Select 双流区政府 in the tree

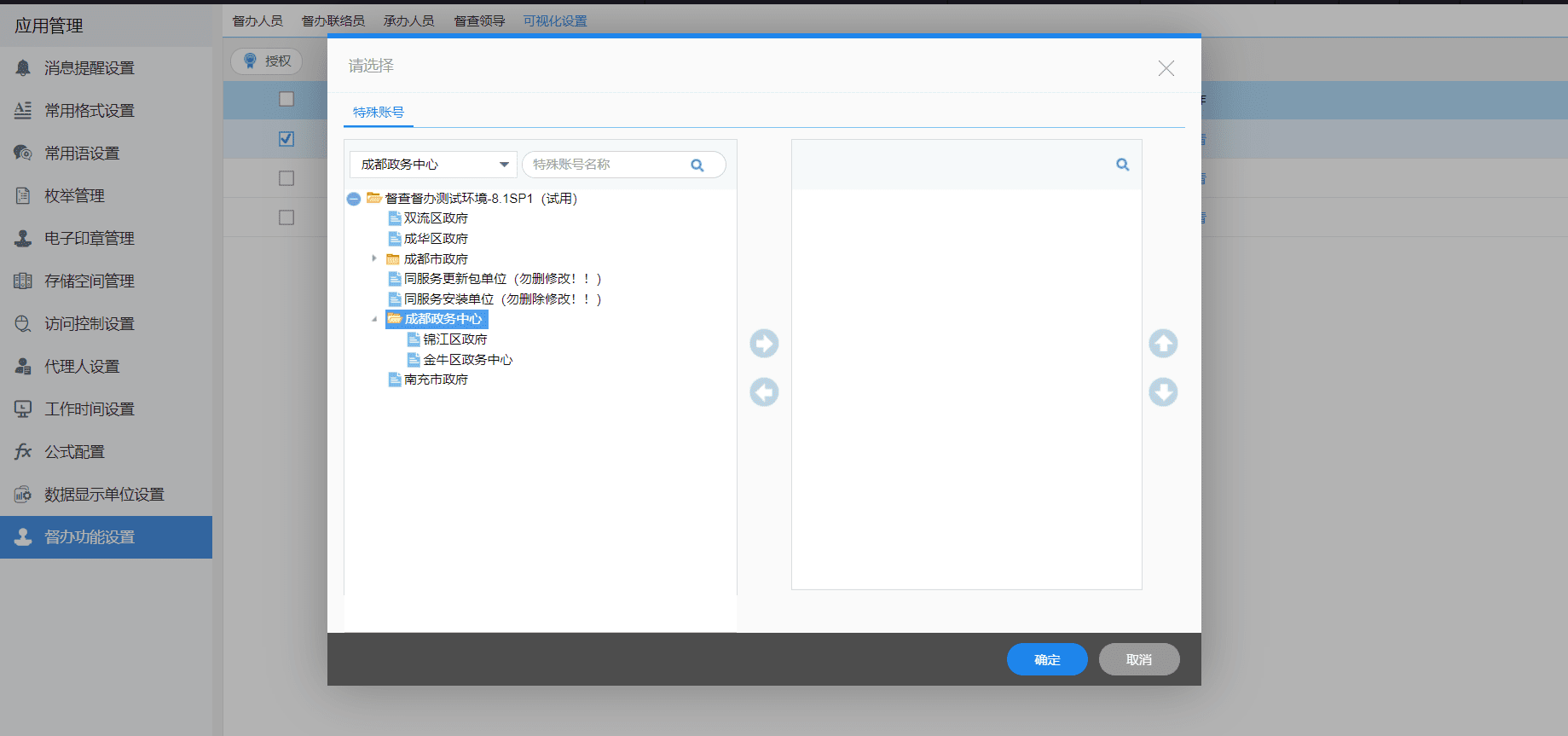click(436, 218)
